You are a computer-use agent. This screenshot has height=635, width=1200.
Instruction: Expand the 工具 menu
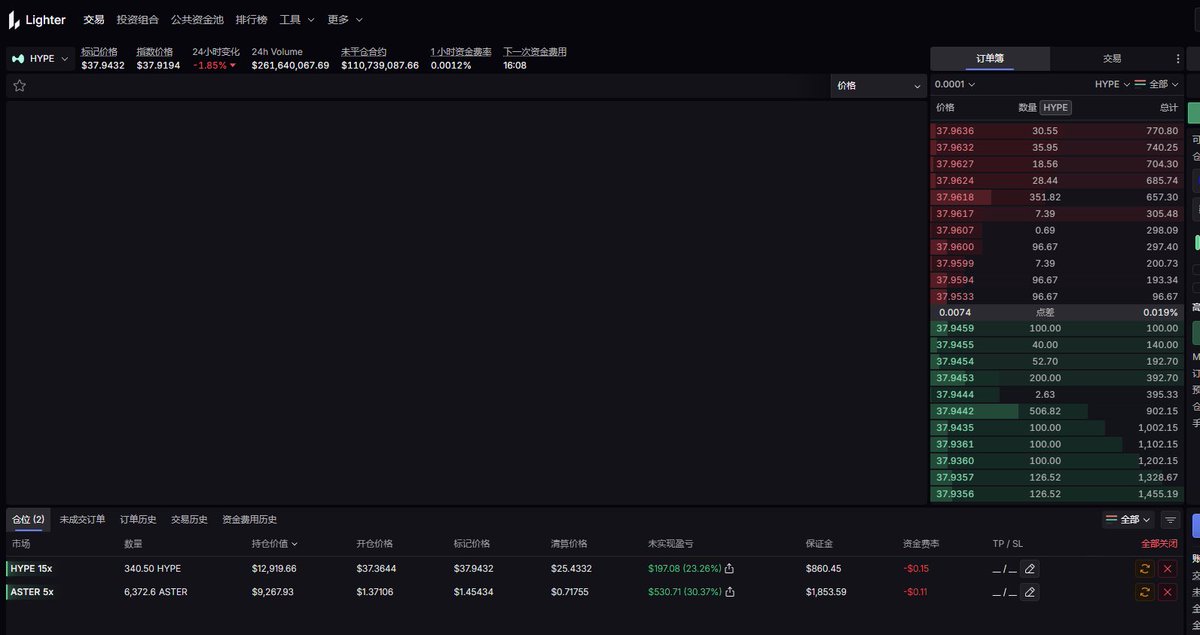coord(297,20)
